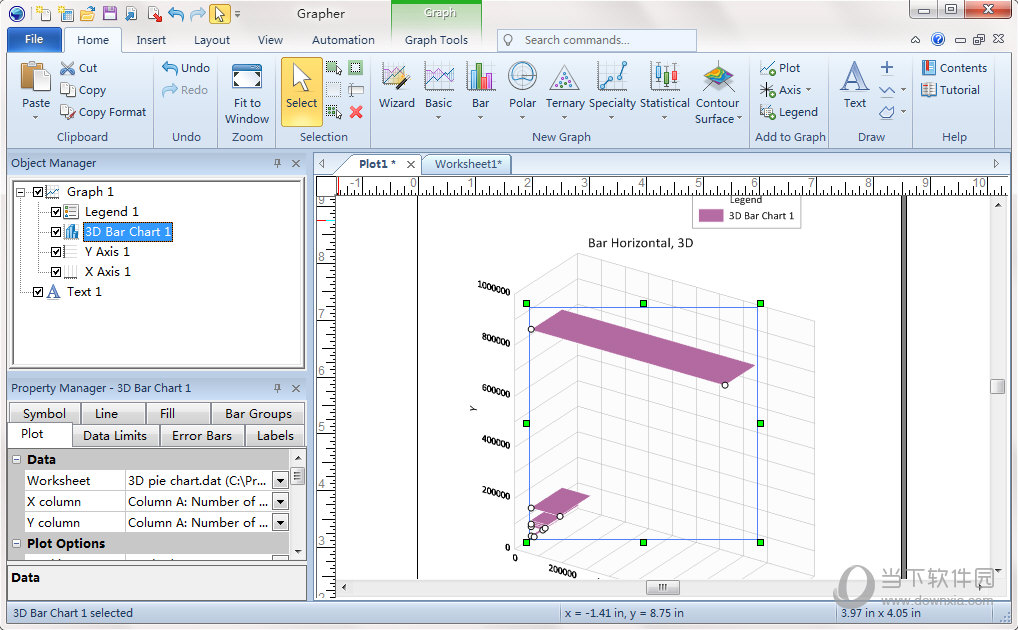1018x630 pixels.
Task: Expand Paste options arrow
Action: click(36, 118)
